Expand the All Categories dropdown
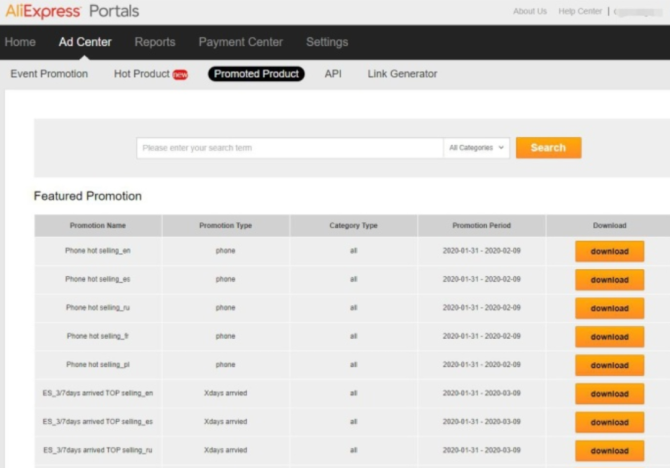This screenshot has width=670, height=468. point(476,148)
